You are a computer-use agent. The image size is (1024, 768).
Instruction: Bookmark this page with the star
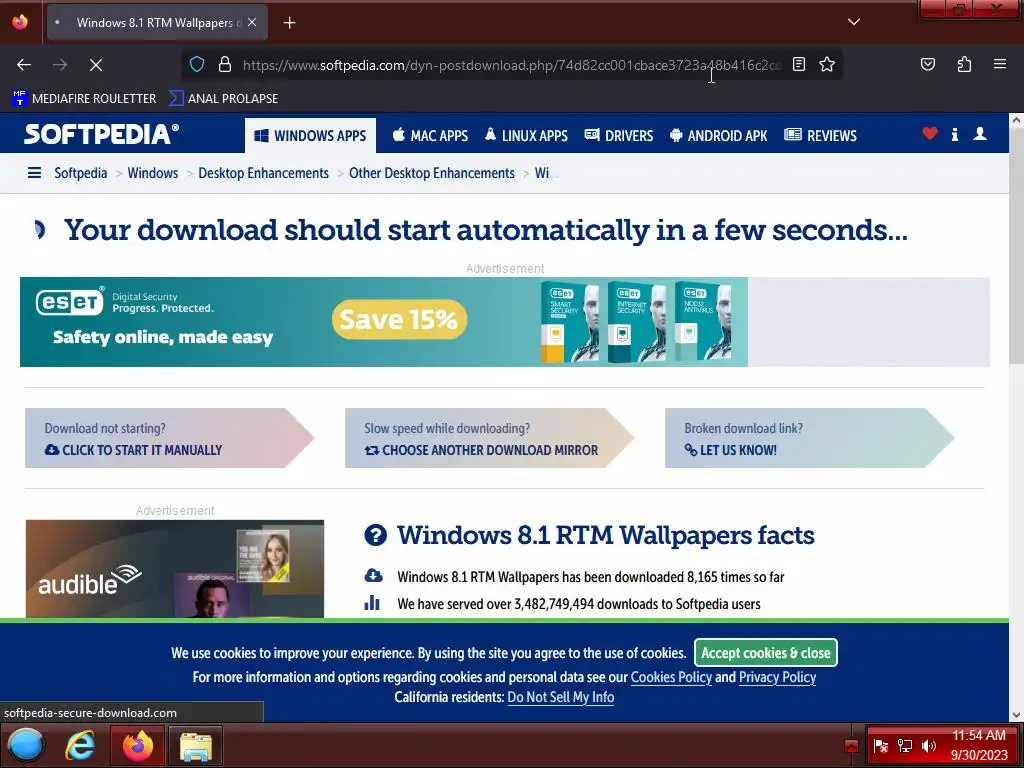(x=827, y=64)
